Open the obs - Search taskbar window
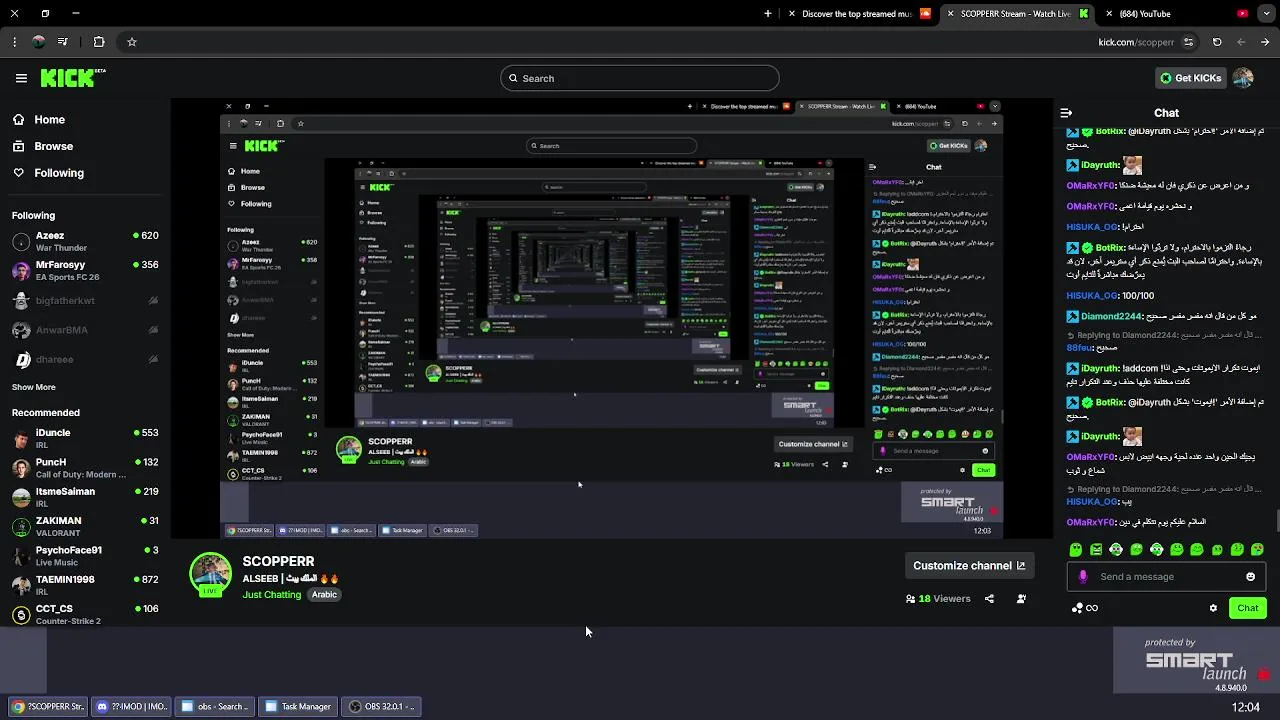Viewport: 1280px width, 720px height. pos(214,706)
